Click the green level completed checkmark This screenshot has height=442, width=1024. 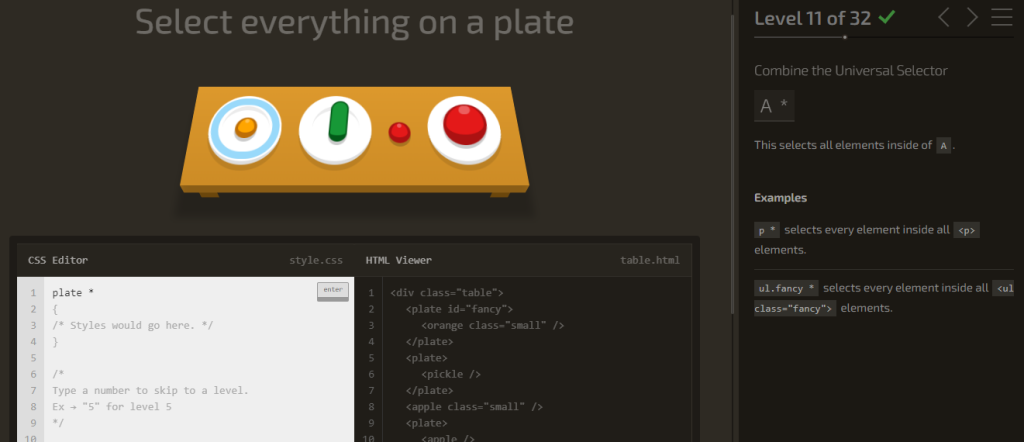[x=886, y=18]
